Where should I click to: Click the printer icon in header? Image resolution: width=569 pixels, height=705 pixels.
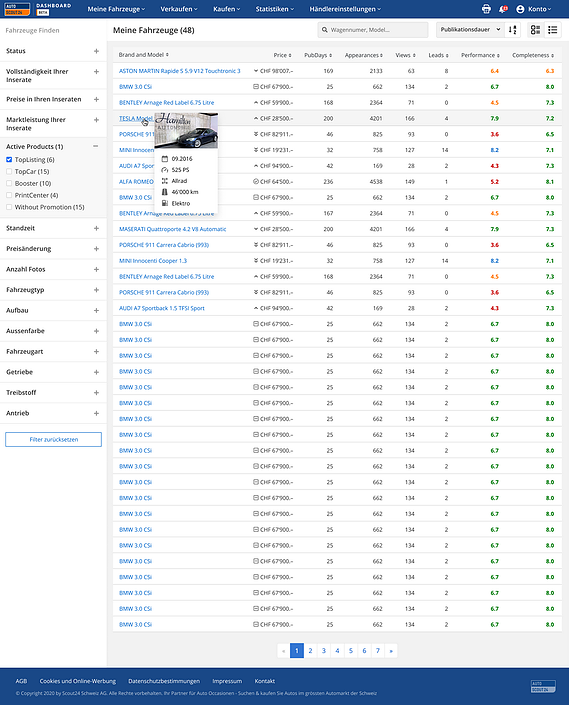click(x=486, y=9)
